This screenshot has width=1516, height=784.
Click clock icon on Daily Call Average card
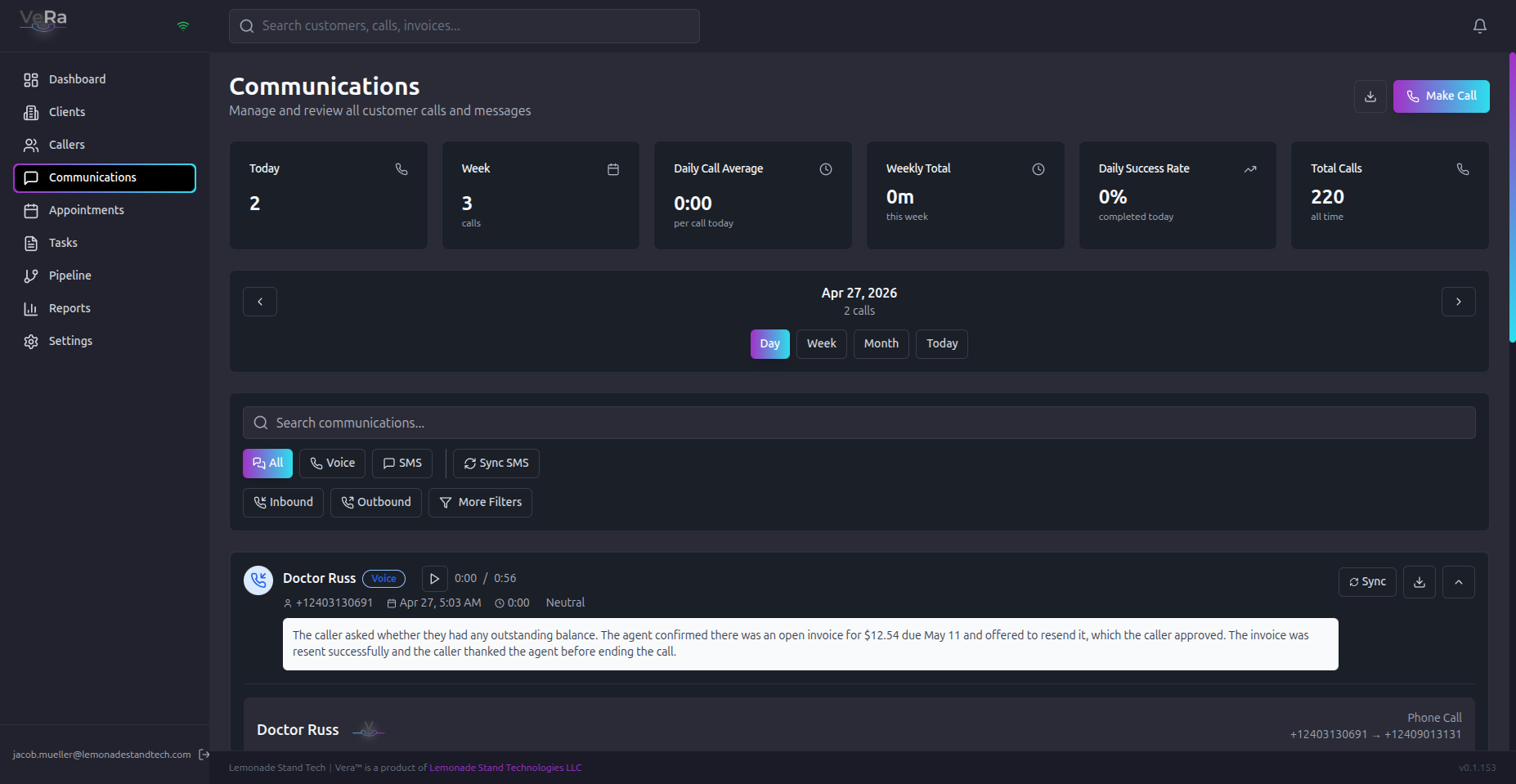coord(826,169)
